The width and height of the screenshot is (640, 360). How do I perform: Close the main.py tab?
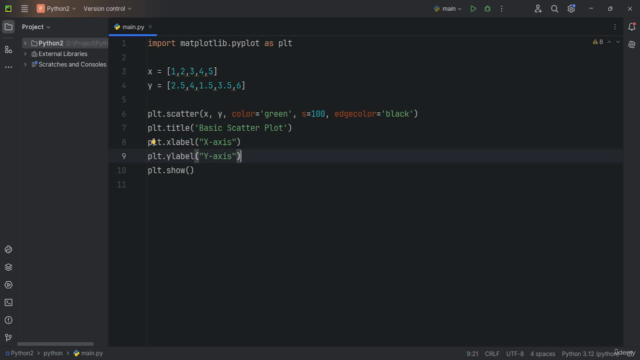[150, 27]
